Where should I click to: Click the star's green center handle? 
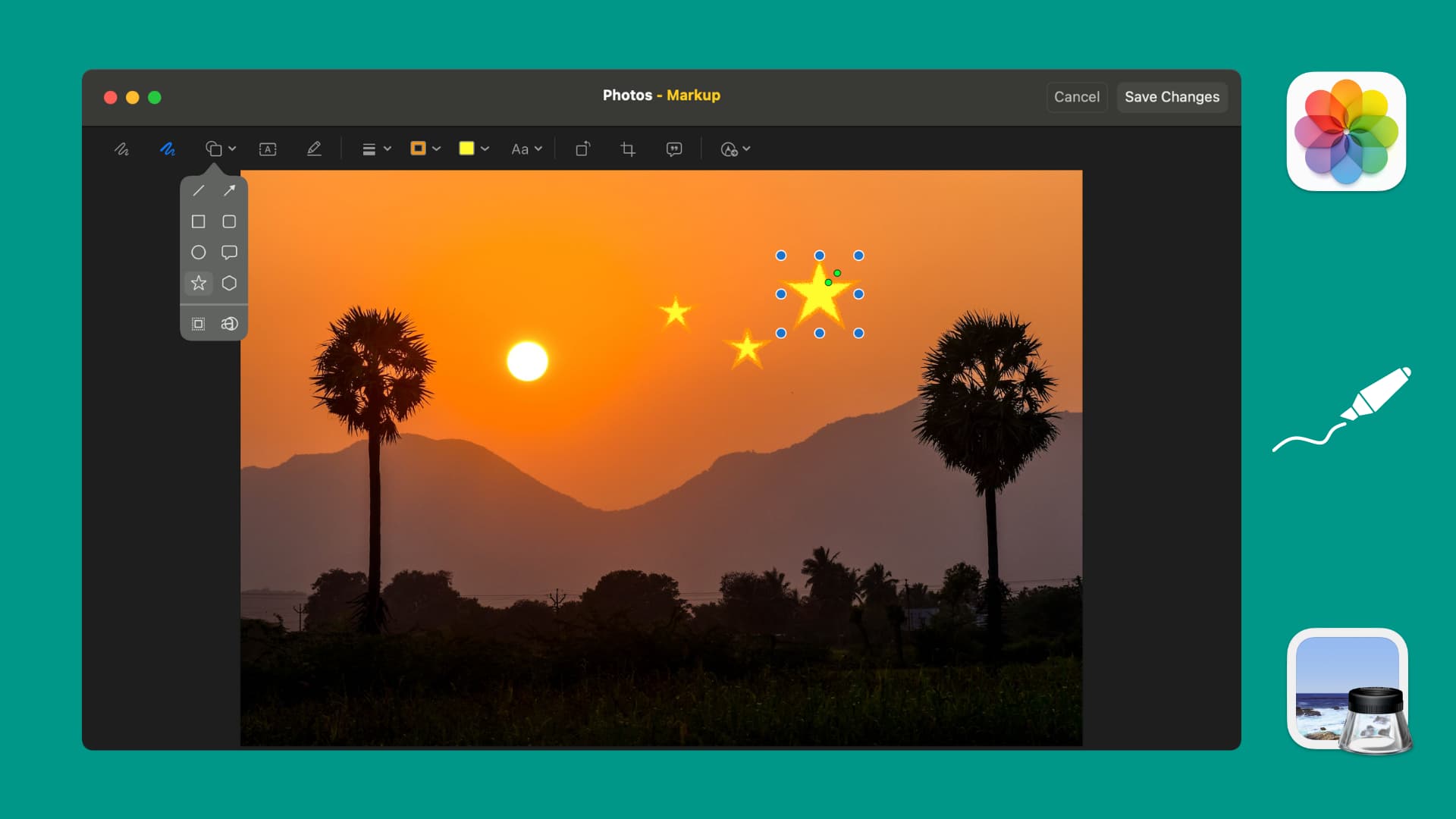coord(829,283)
